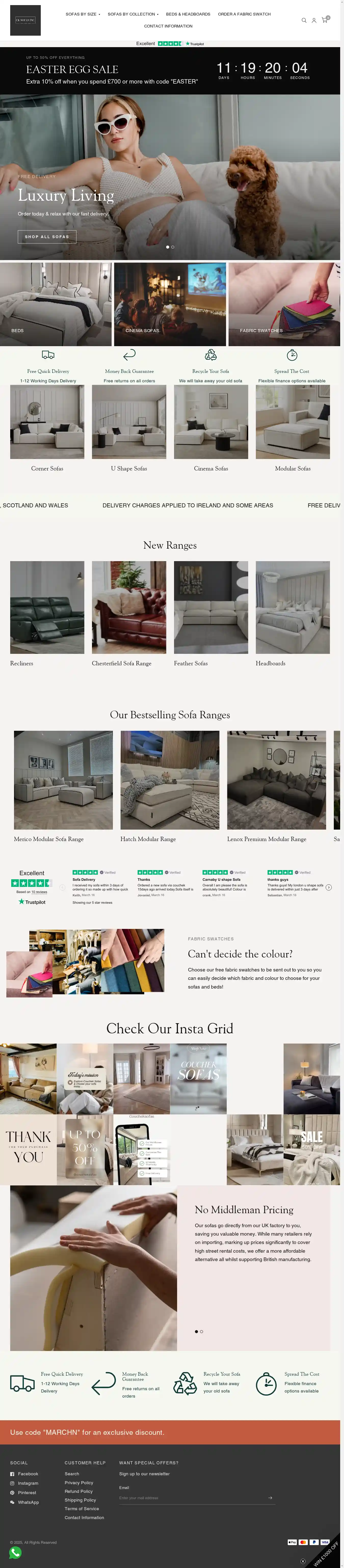Open the search magnifier icon in header

click(304, 20)
